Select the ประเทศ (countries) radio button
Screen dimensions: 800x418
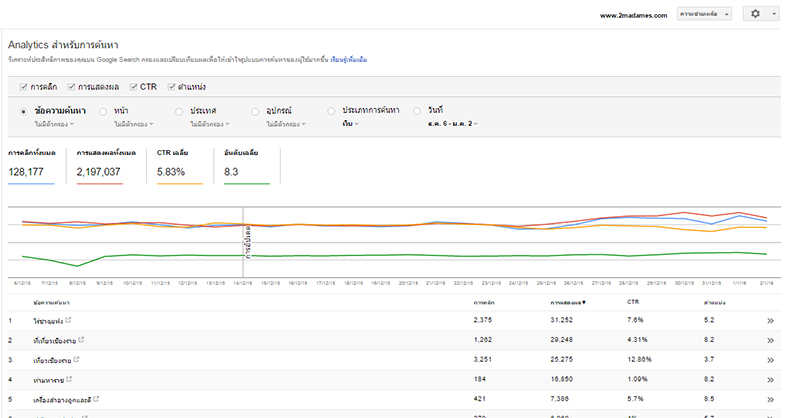[x=180, y=111]
